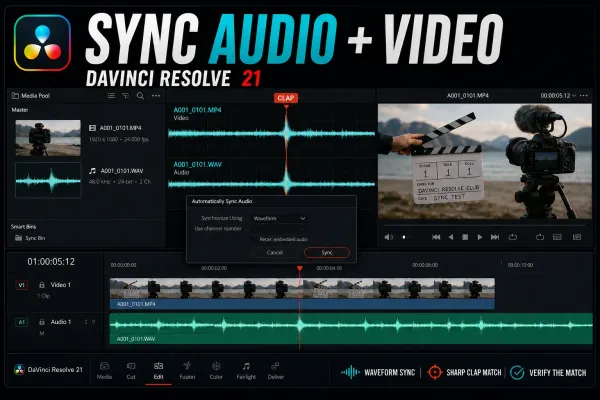The height and width of the screenshot is (400, 600).
Task: Open the Sync Bin smart bin
Action: tap(30, 238)
